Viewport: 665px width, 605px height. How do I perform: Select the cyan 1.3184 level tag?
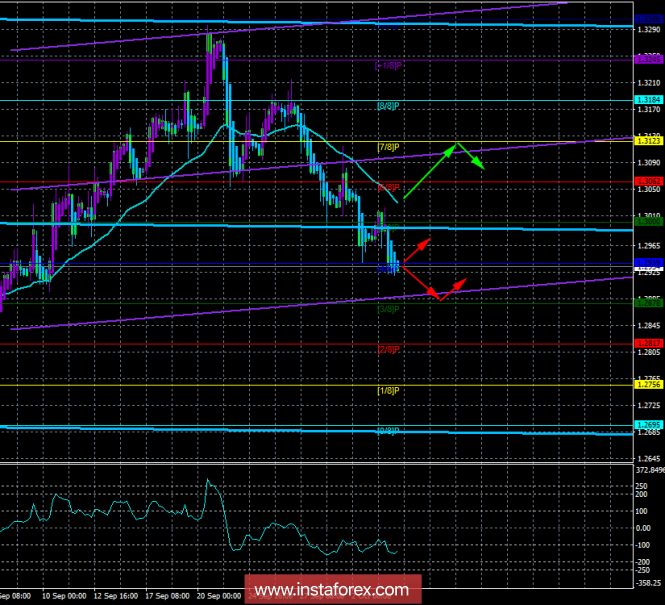pyautogui.click(x=649, y=100)
